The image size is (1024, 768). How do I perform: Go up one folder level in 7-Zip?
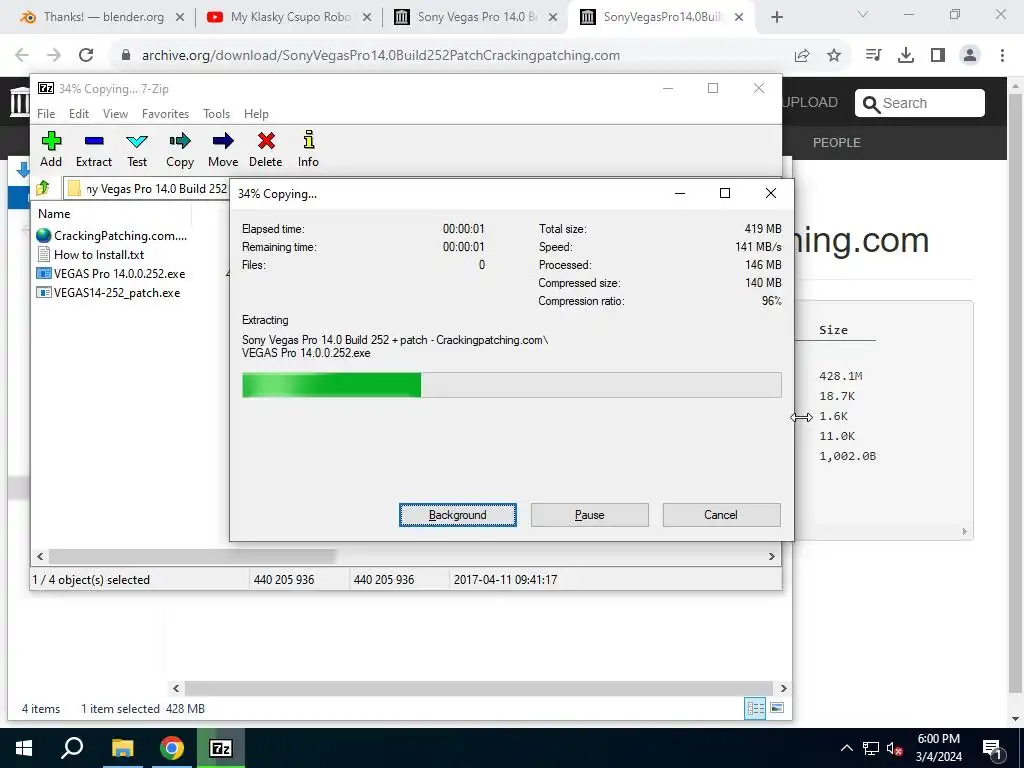(44, 189)
